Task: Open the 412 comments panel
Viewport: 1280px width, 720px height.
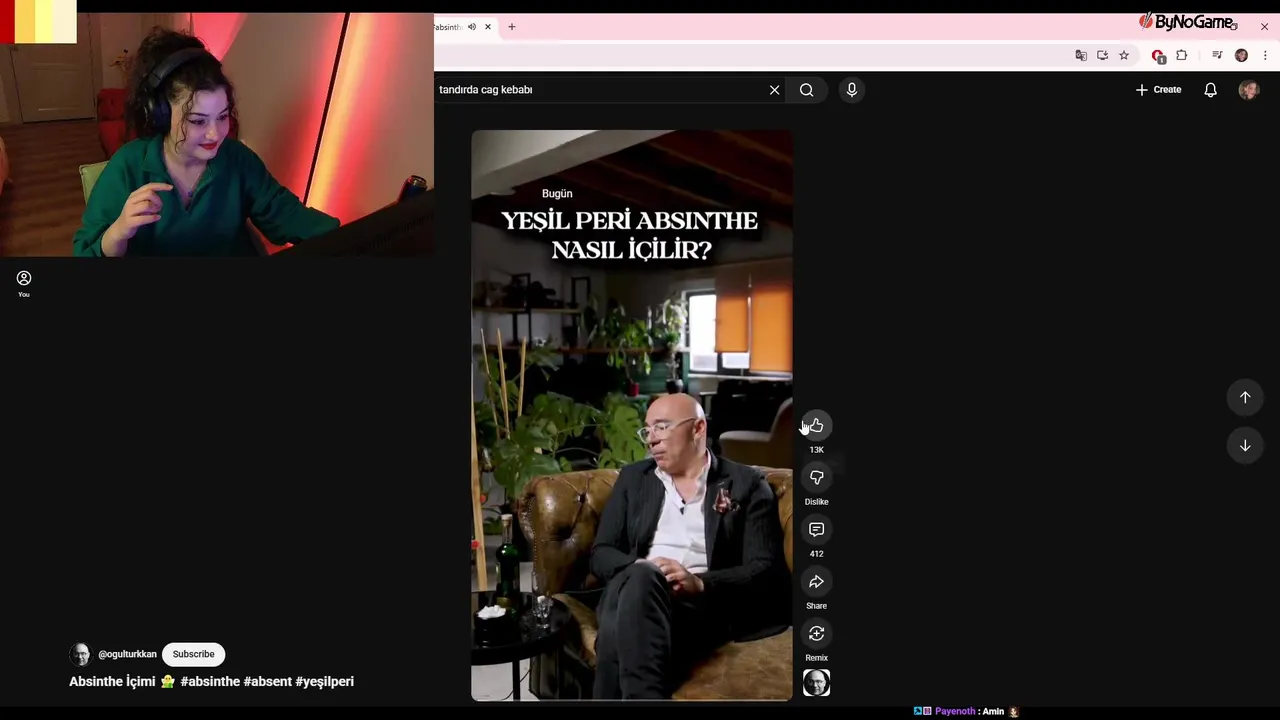Action: pos(816,530)
